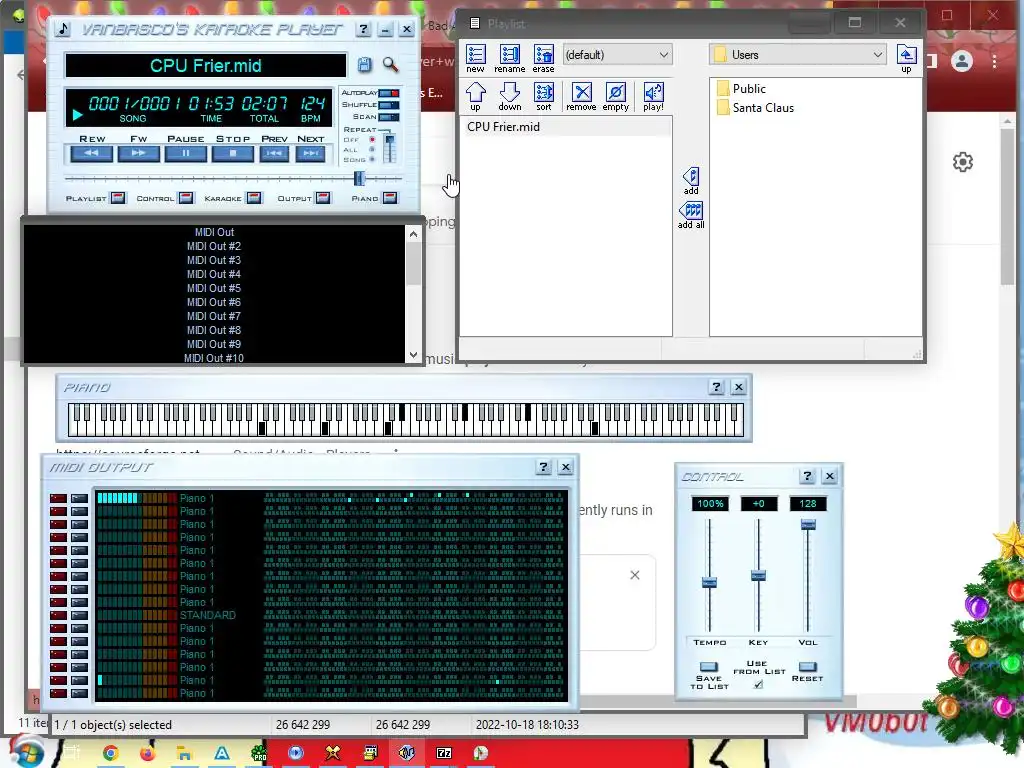Select MIDI Out #9 device
The height and width of the screenshot is (768, 1024).
pyautogui.click(x=214, y=344)
